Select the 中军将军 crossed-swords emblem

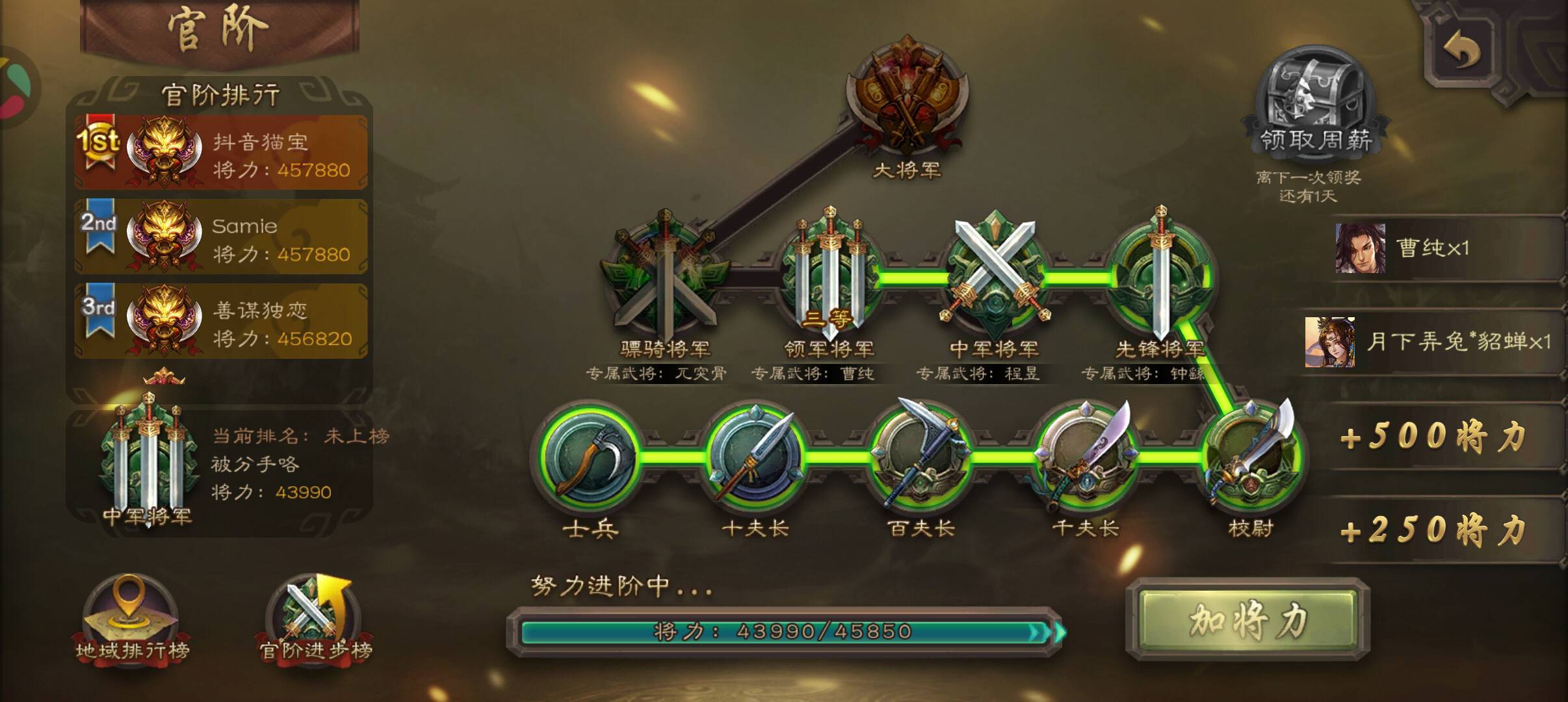tap(995, 273)
